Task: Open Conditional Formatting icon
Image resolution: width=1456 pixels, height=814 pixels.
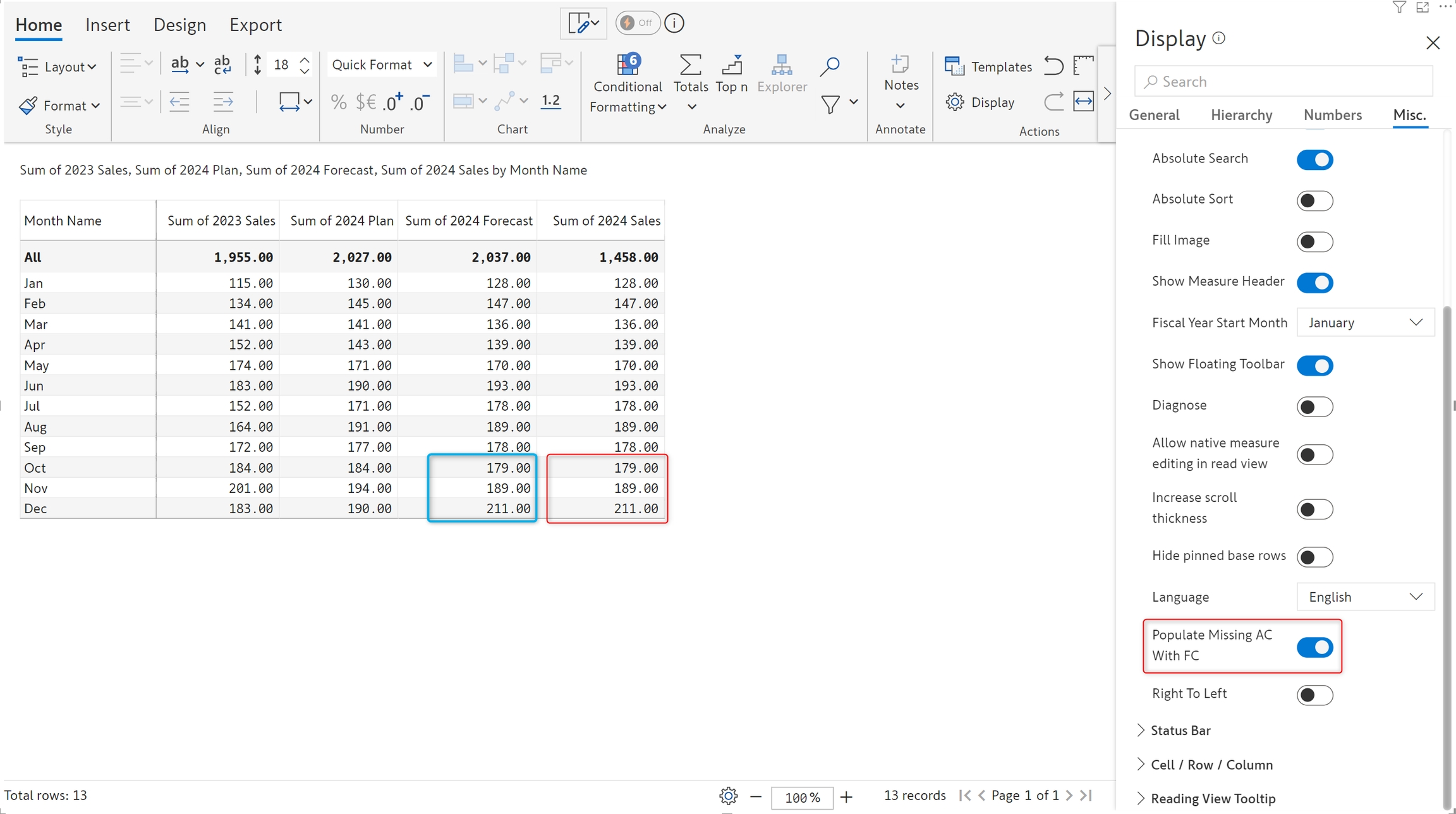Action: (x=627, y=65)
